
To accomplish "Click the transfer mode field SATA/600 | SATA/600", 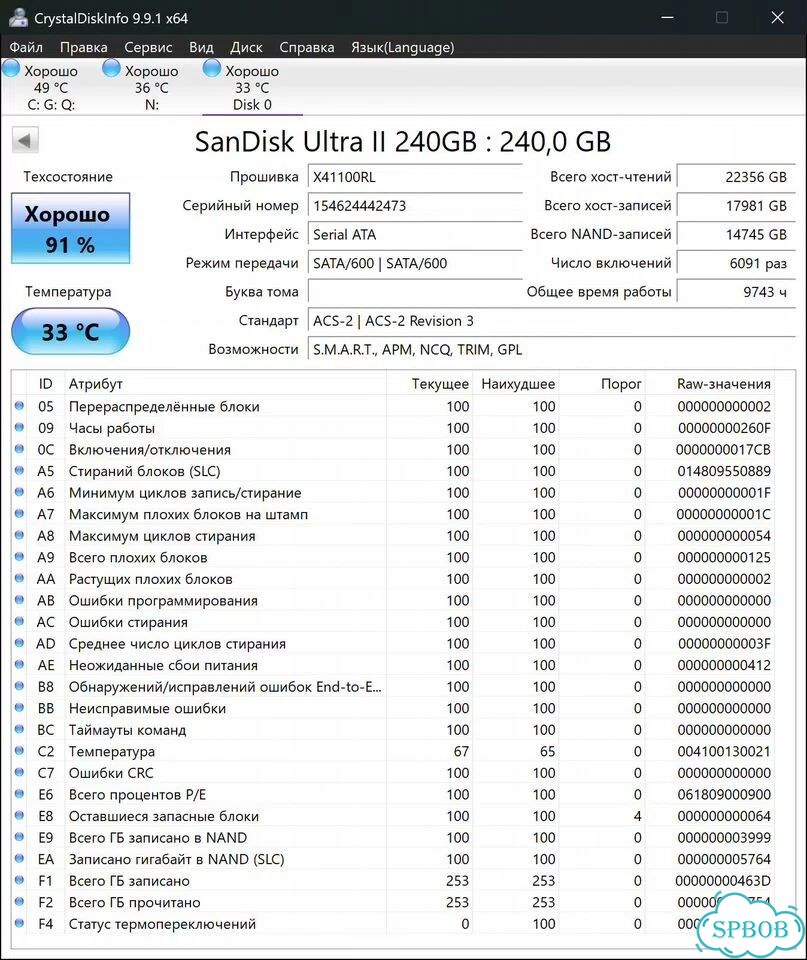I will (x=415, y=263).
